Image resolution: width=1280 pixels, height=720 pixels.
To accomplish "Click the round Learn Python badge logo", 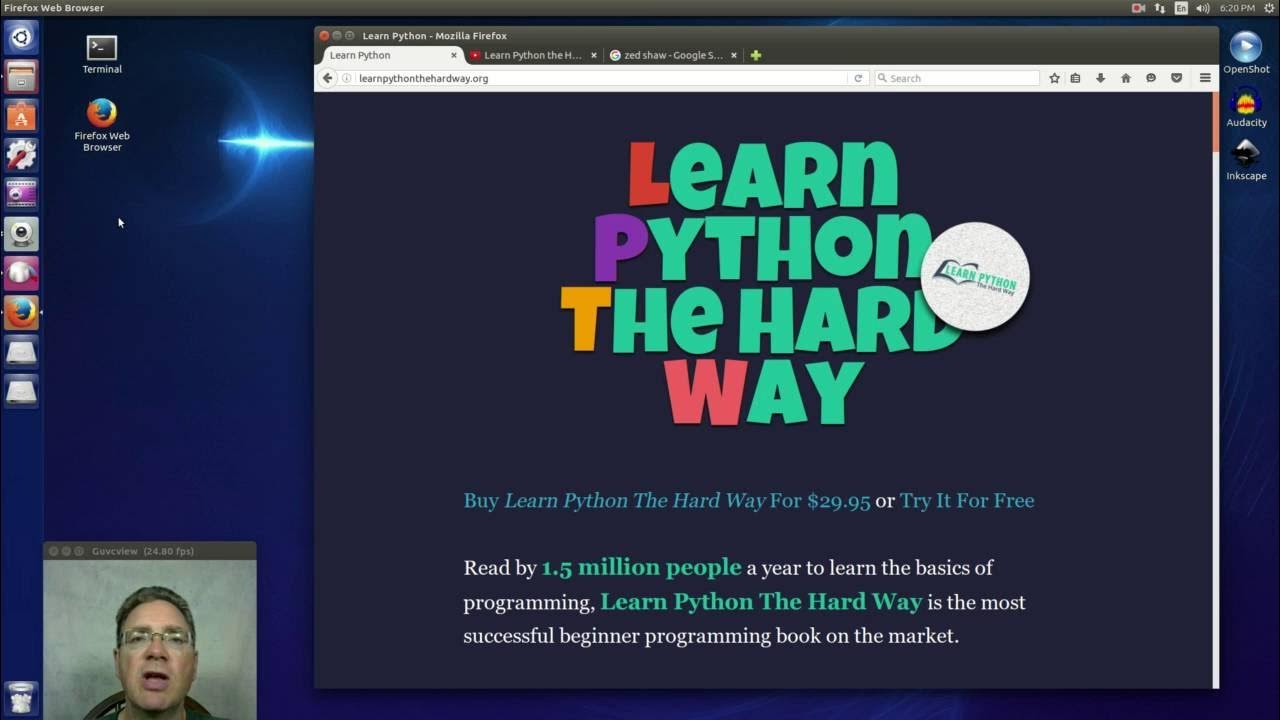I will (975, 277).
